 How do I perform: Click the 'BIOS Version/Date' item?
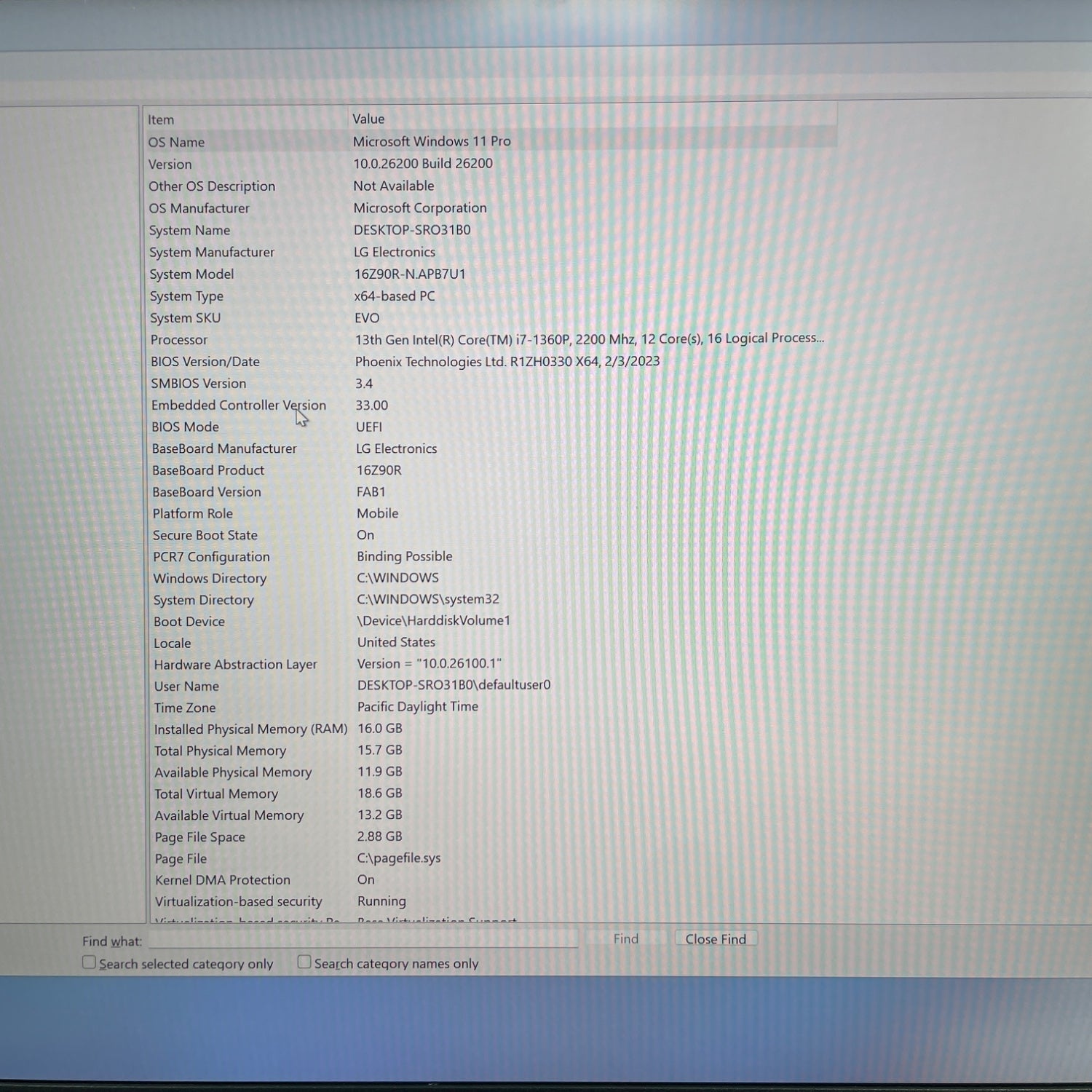pos(205,362)
